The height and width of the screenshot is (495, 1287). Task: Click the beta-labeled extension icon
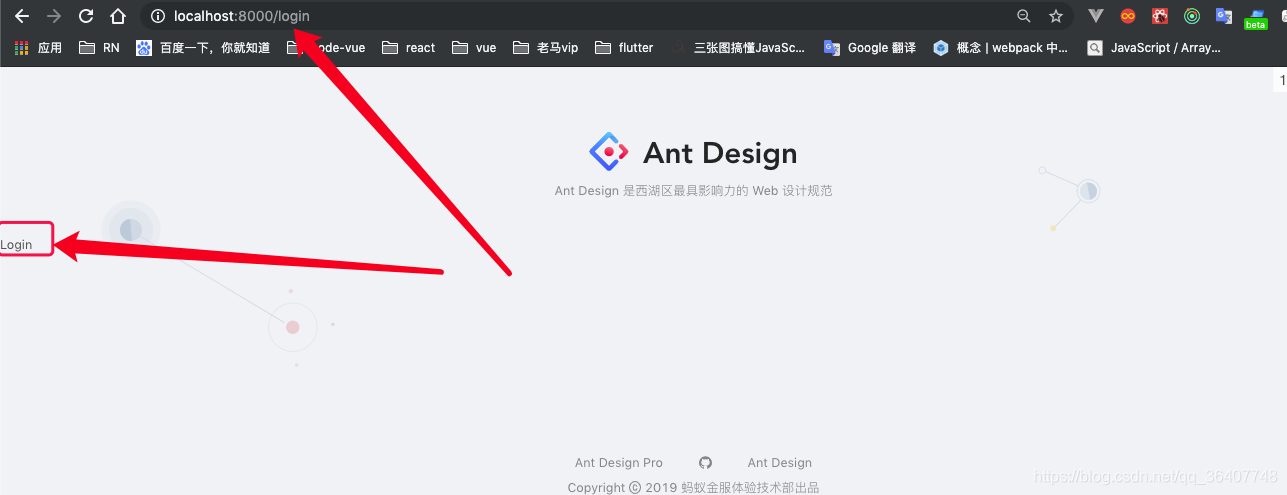tap(1256, 18)
